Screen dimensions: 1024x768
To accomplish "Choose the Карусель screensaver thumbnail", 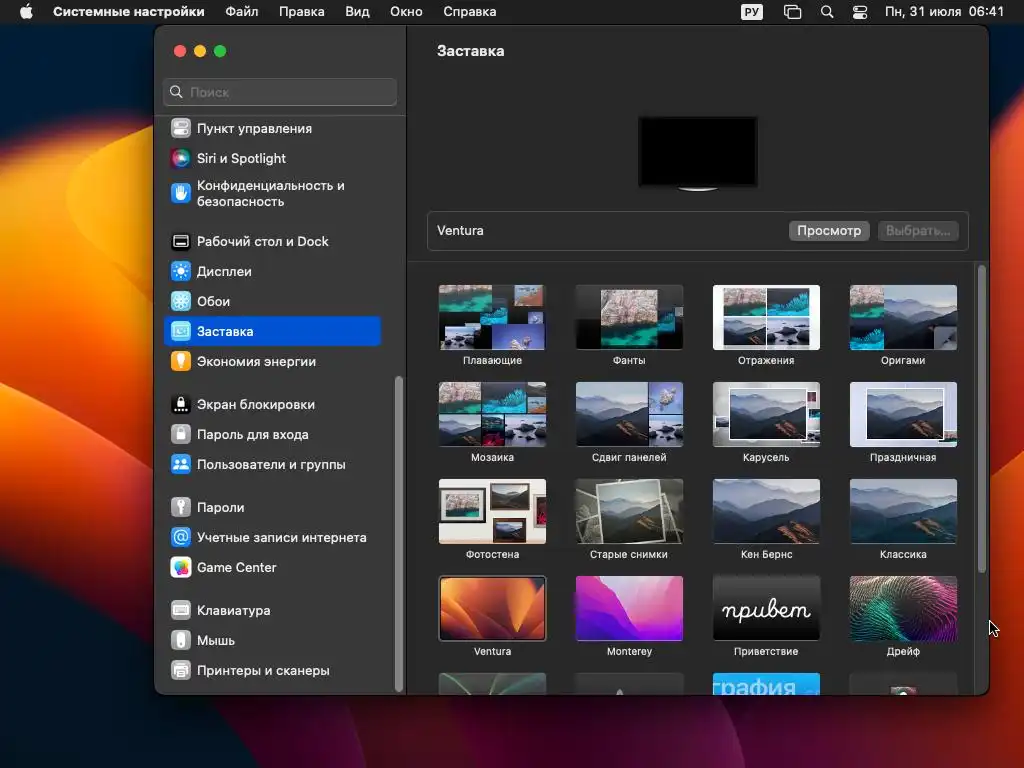I will point(766,414).
